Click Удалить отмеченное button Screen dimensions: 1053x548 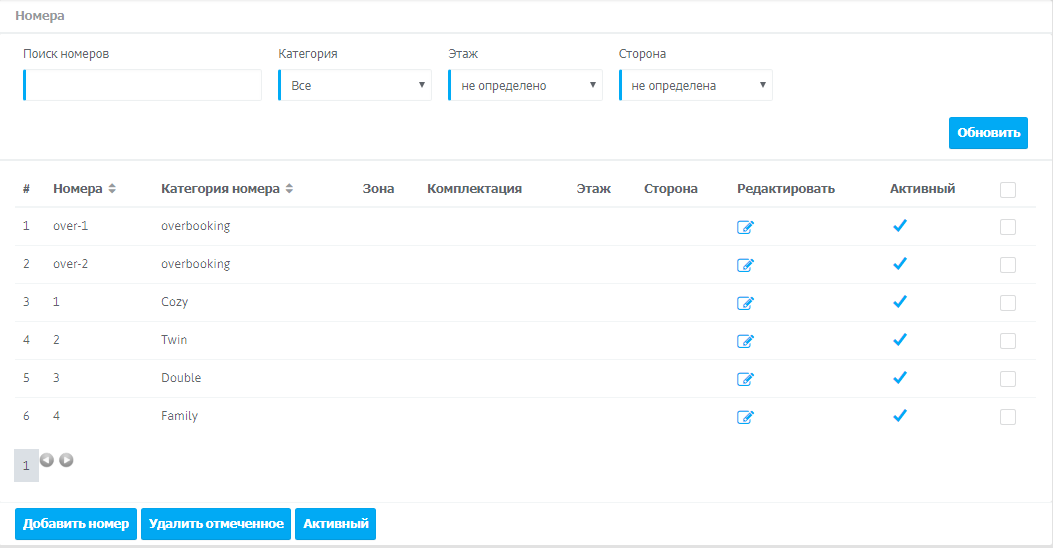[x=216, y=524]
